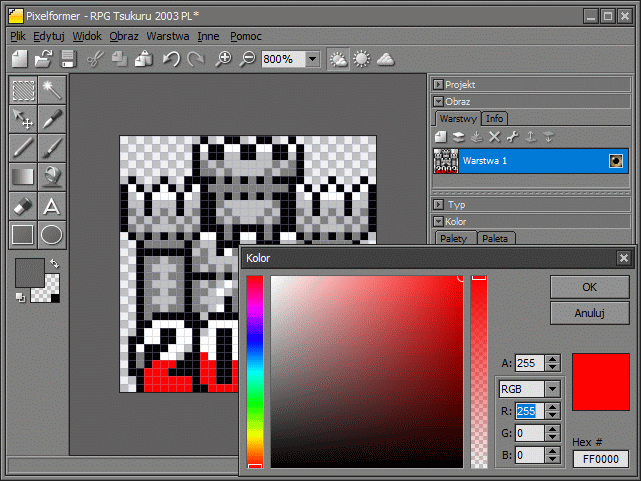Open layer properties wrench icon
The height and width of the screenshot is (481, 641).
pos(513,136)
